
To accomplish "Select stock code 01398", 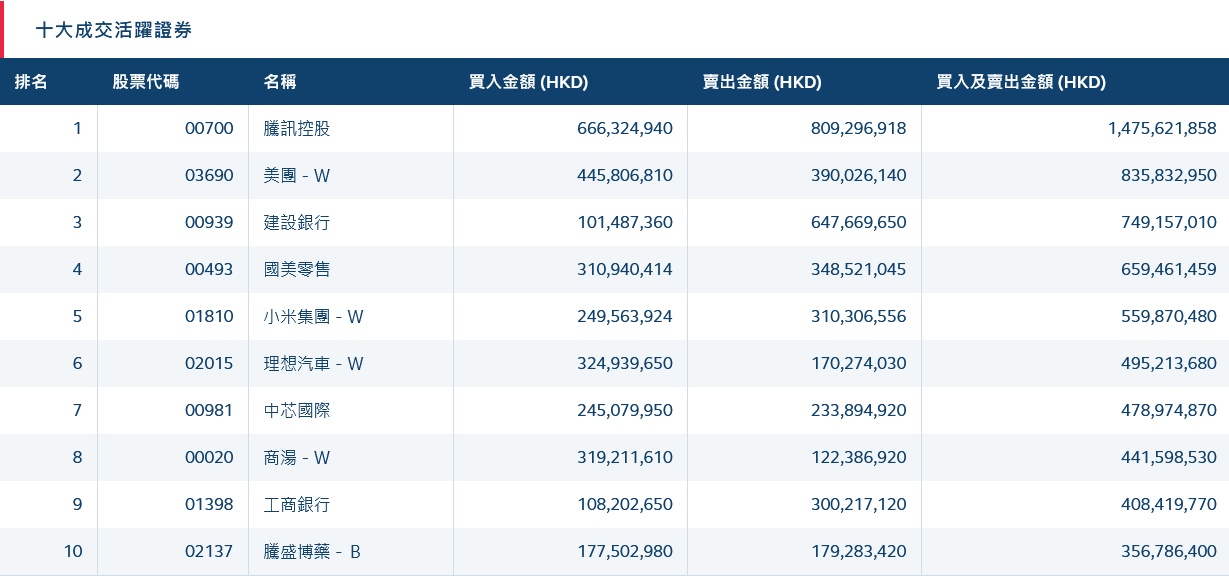I will (209, 504).
